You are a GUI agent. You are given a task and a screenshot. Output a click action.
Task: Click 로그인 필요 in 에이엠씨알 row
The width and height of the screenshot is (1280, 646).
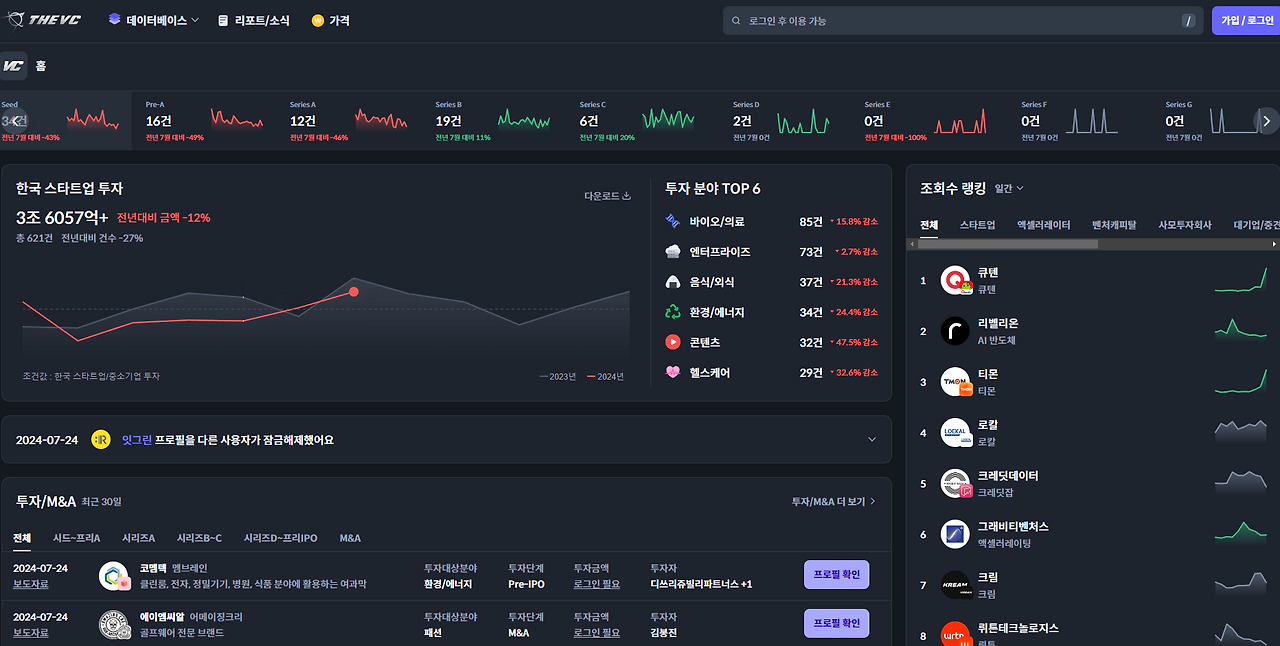(597, 633)
